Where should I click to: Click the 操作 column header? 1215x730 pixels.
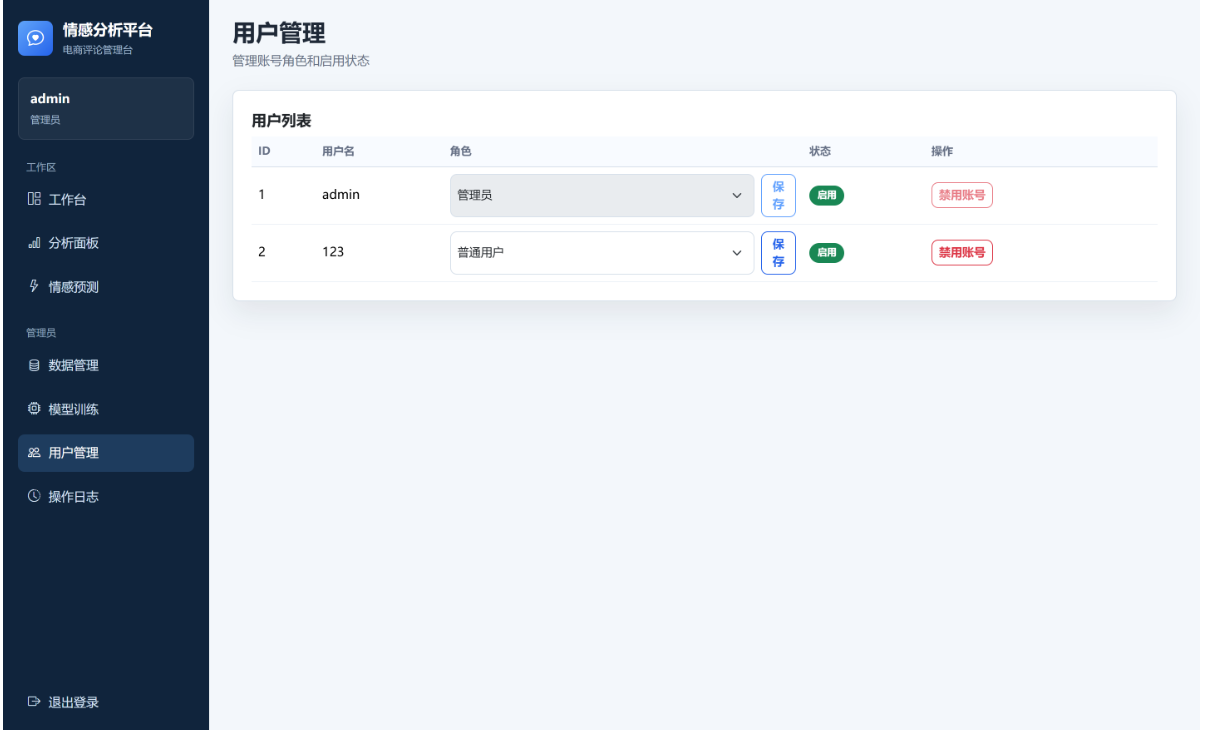coord(942,151)
